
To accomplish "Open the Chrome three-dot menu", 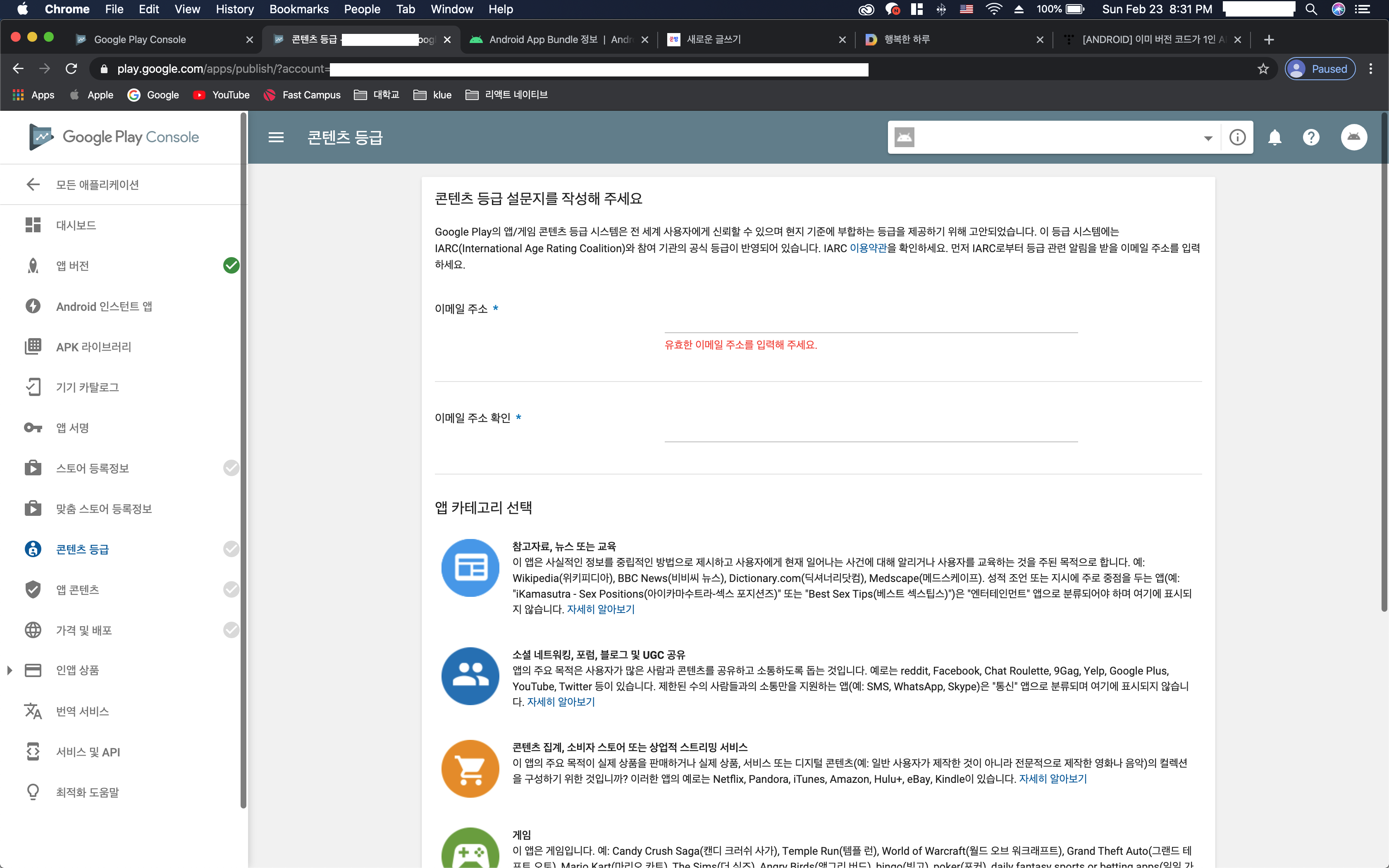I will coord(1371,69).
